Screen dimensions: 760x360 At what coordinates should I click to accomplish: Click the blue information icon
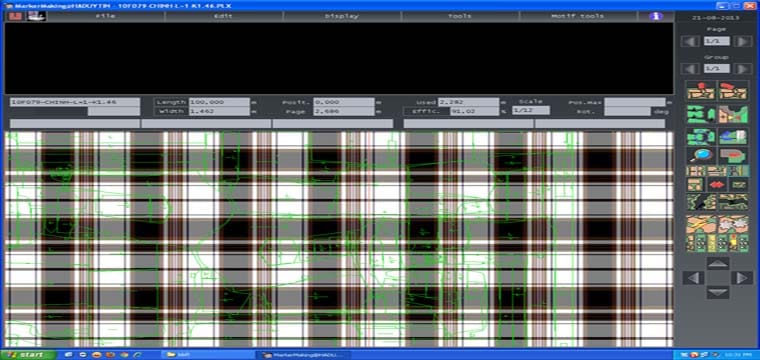point(656,16)
